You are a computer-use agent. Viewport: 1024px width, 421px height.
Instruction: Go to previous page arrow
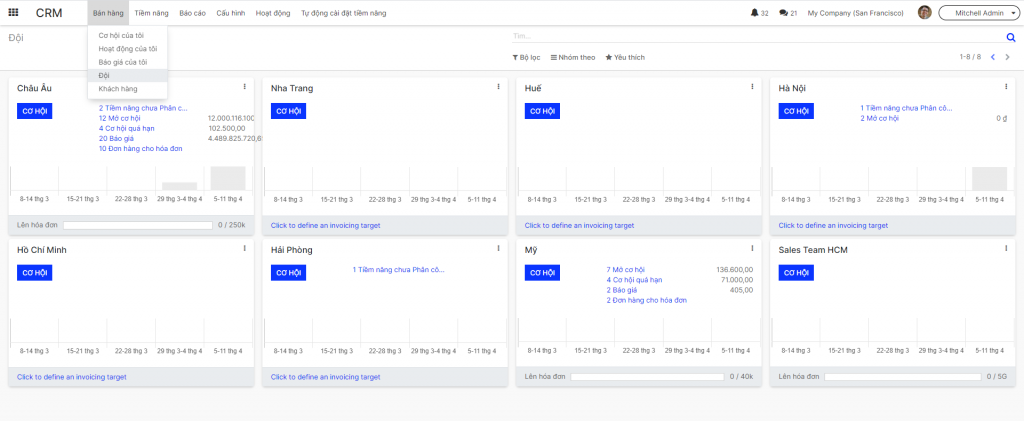tap(993, 57)
